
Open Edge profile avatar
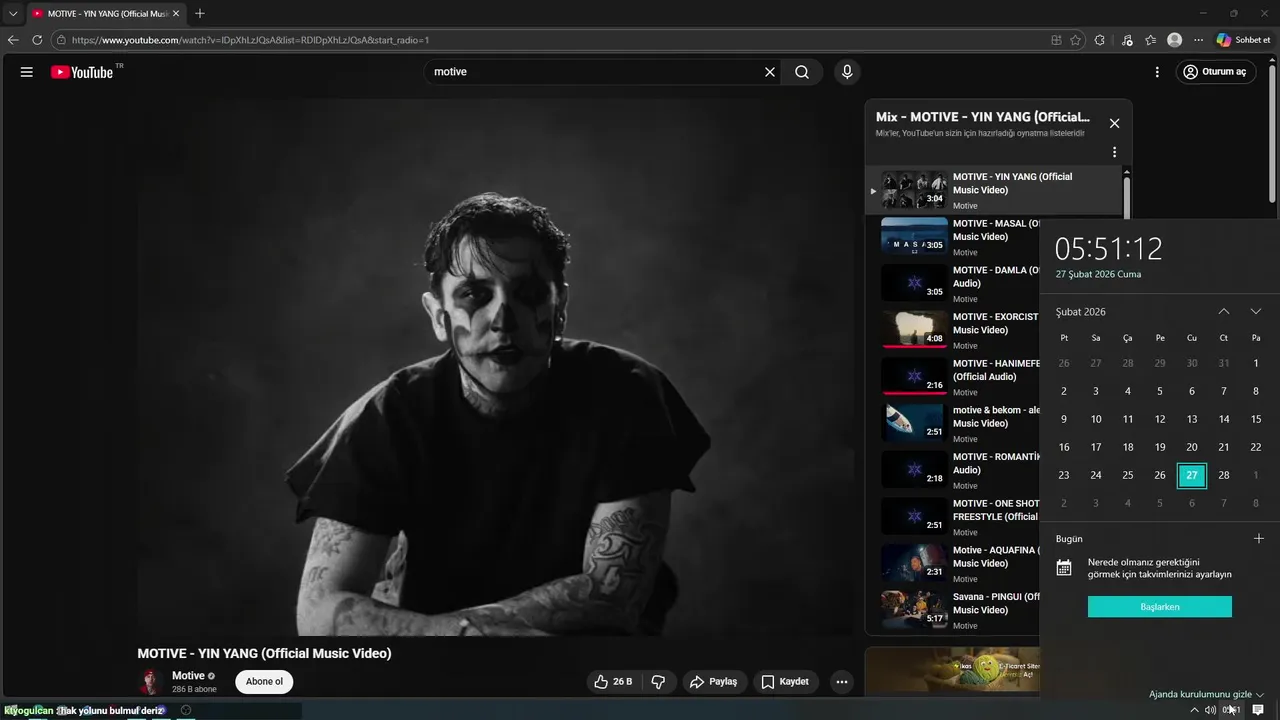point(1175,40)
